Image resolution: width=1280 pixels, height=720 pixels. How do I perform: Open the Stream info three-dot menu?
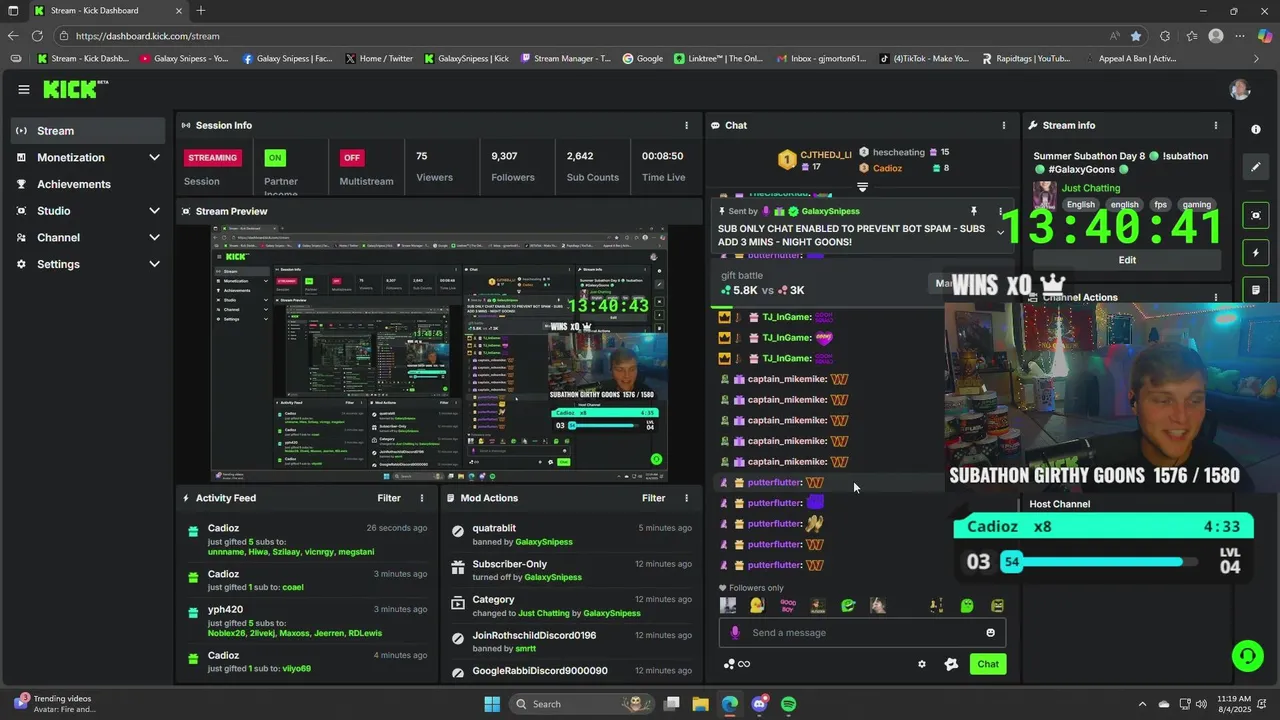1216,125
